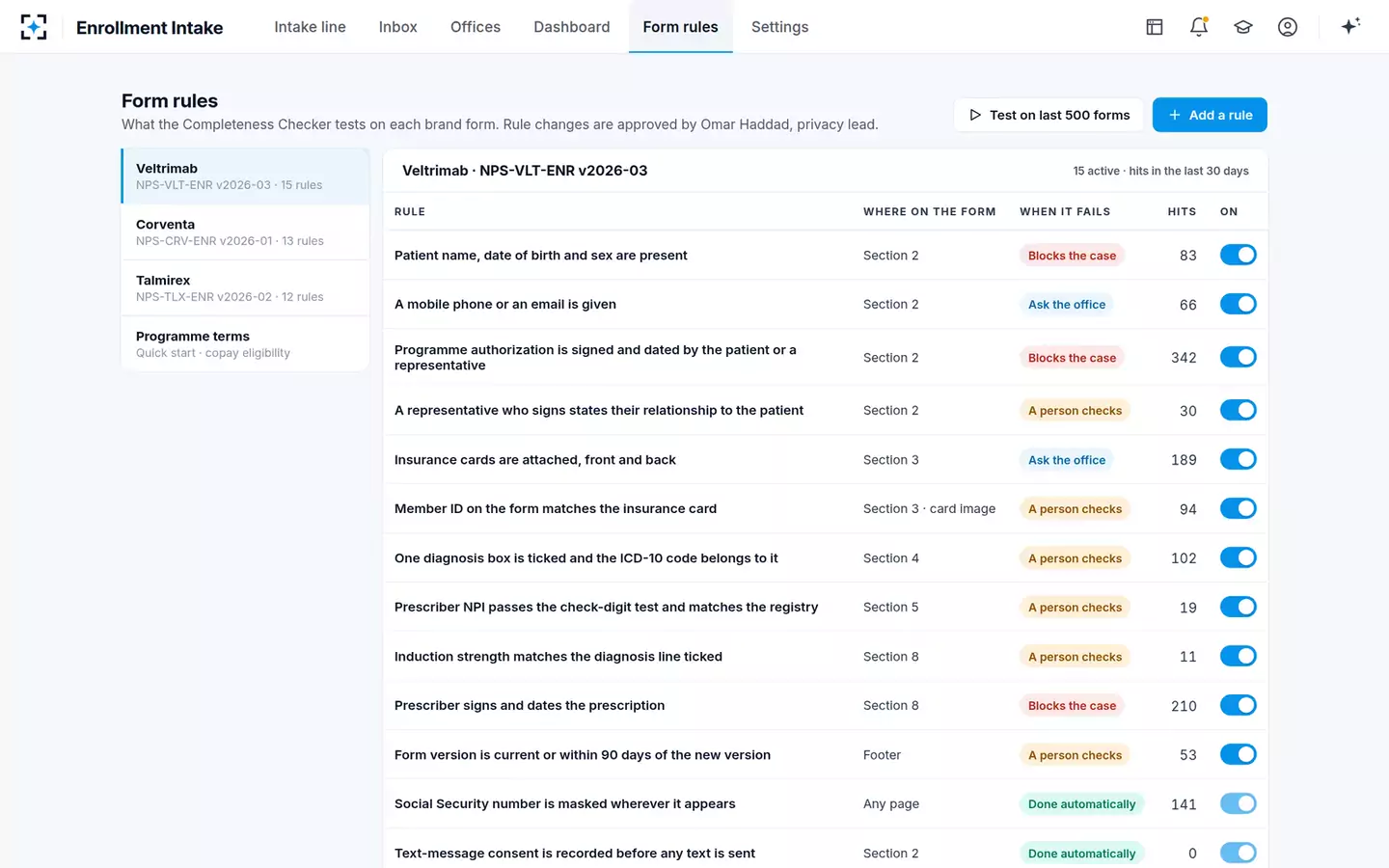Screen dimensions: 1389x868
Task: Toggle the patient name, birth date and sex rule
Action: click(x=1239, y=255)
